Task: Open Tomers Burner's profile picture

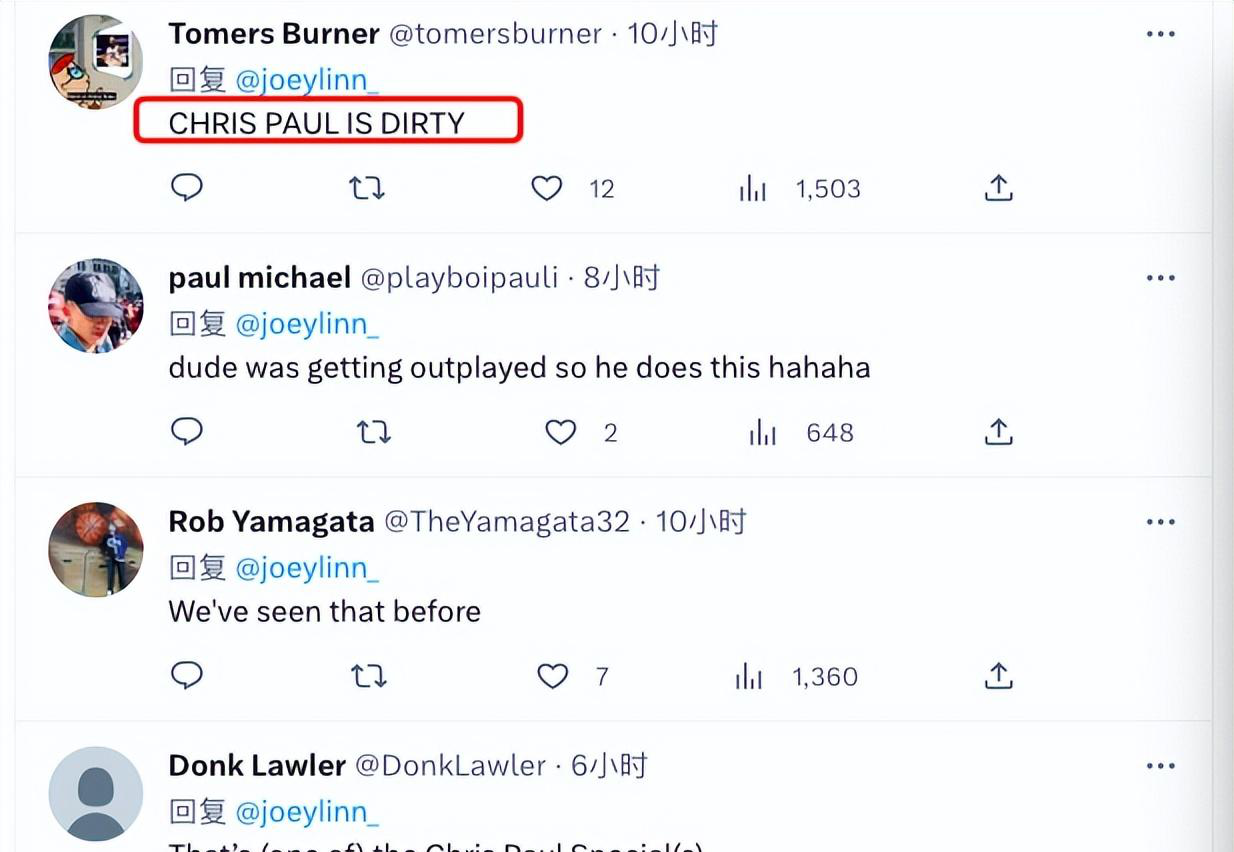Action: point(96,62)
